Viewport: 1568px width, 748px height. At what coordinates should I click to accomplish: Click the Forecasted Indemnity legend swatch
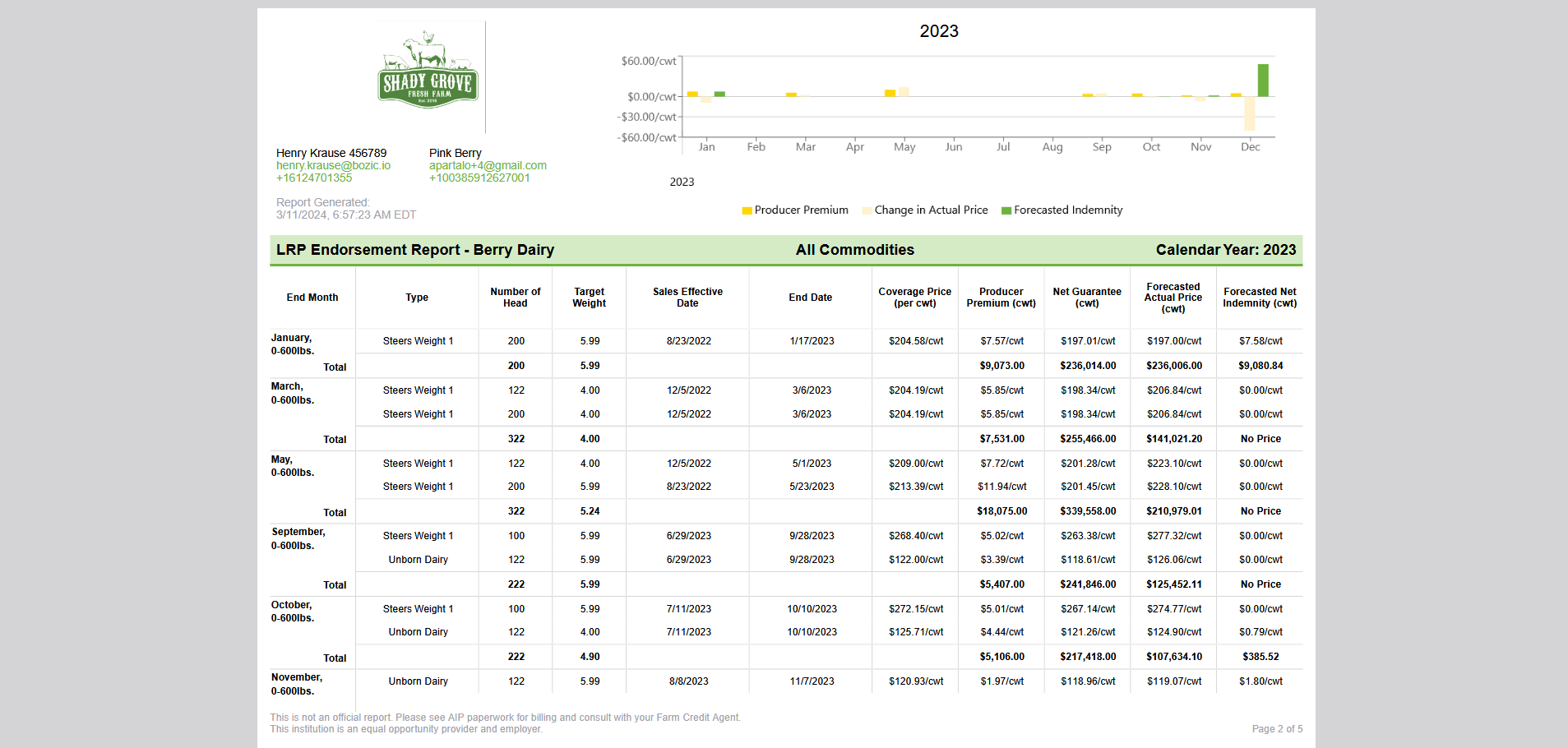1006,210
